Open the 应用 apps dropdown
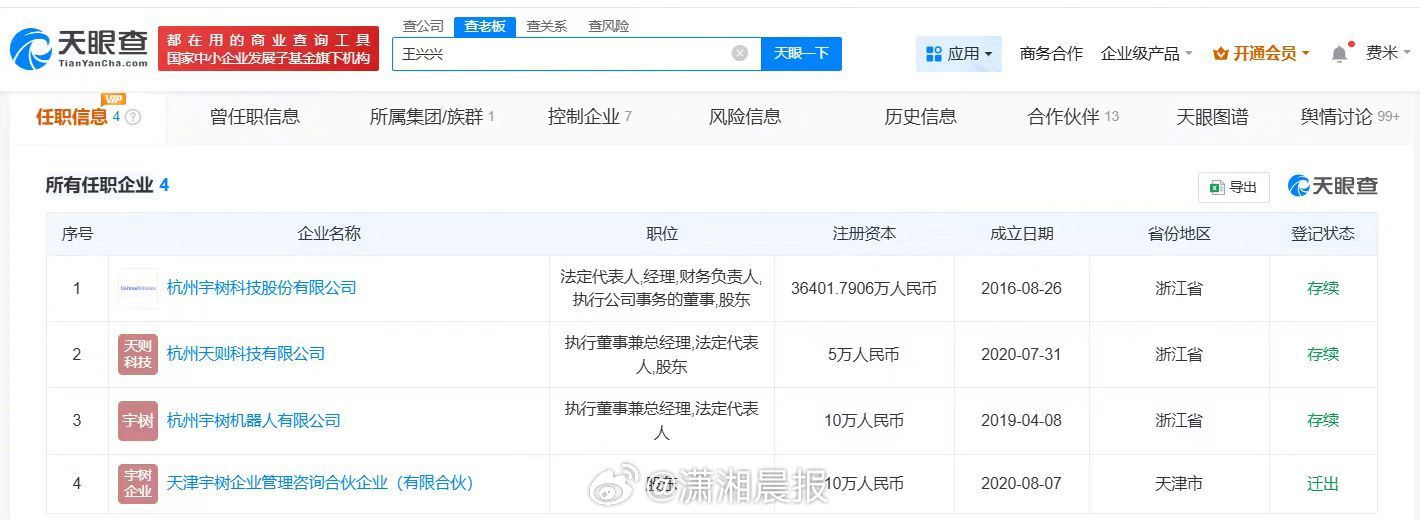The image size is (1420, 520). (x=959, y=54)
